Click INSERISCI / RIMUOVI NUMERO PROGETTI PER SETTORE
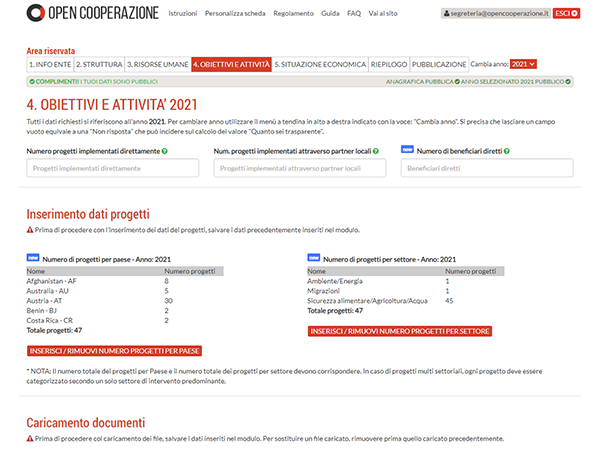This screenshot has width=600, height=450. pyautogui.click(x=400, y=331)
